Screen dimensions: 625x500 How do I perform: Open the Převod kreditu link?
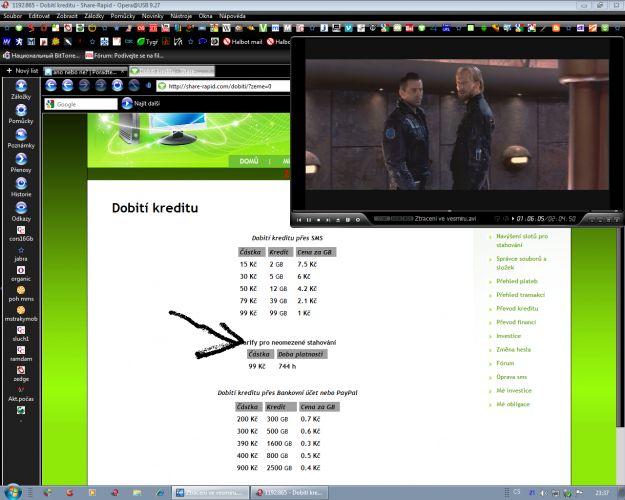point(517,308)
